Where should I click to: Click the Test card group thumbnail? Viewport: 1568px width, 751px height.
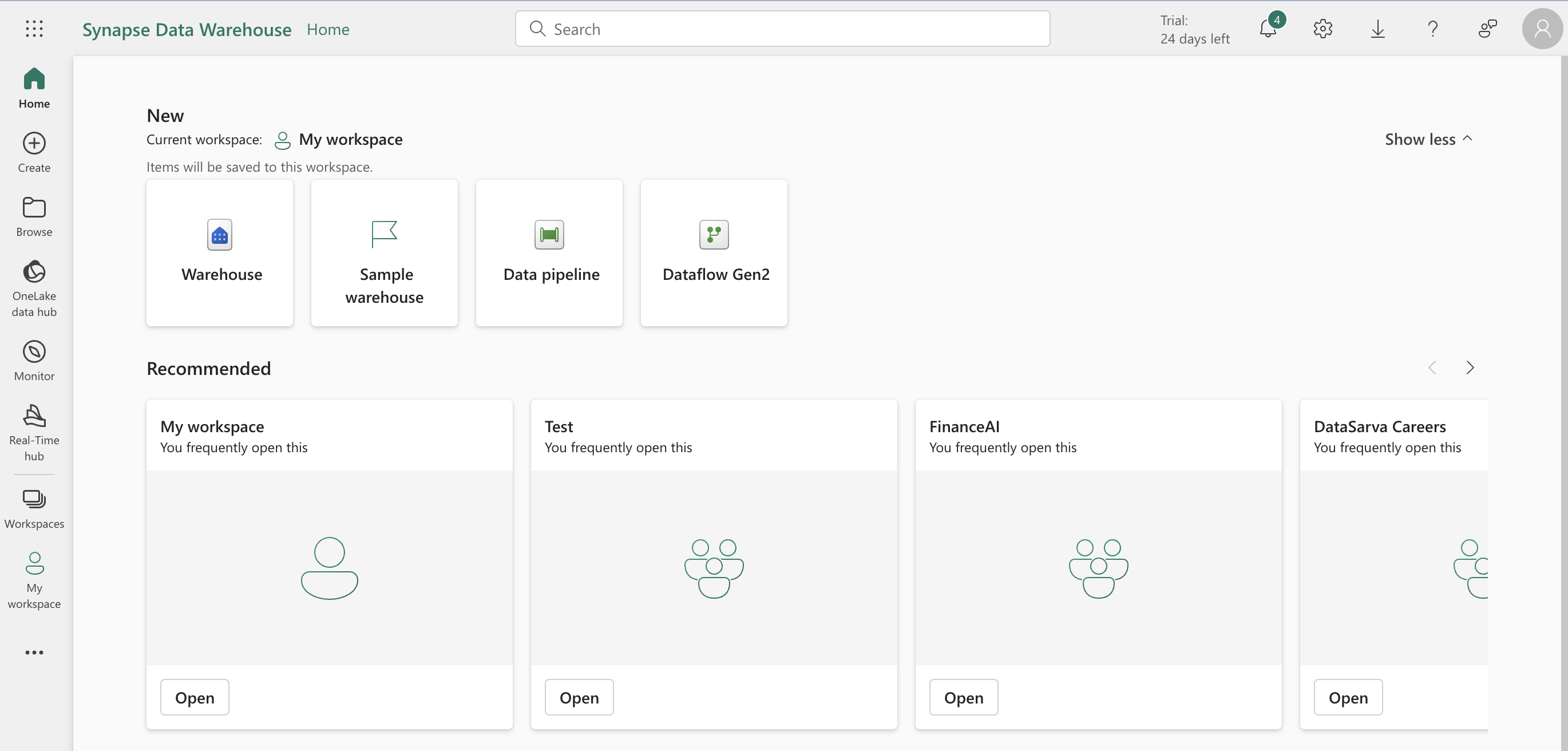(x=714, y=568)
